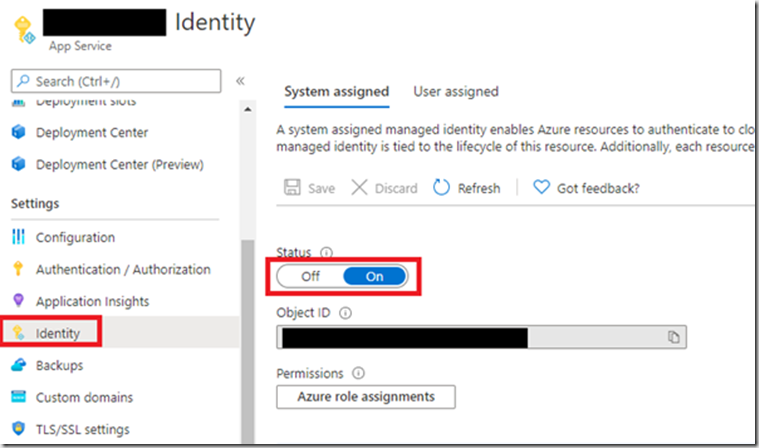759x448 pixels.
Task: Click the Save label
Action: [321, 188]
